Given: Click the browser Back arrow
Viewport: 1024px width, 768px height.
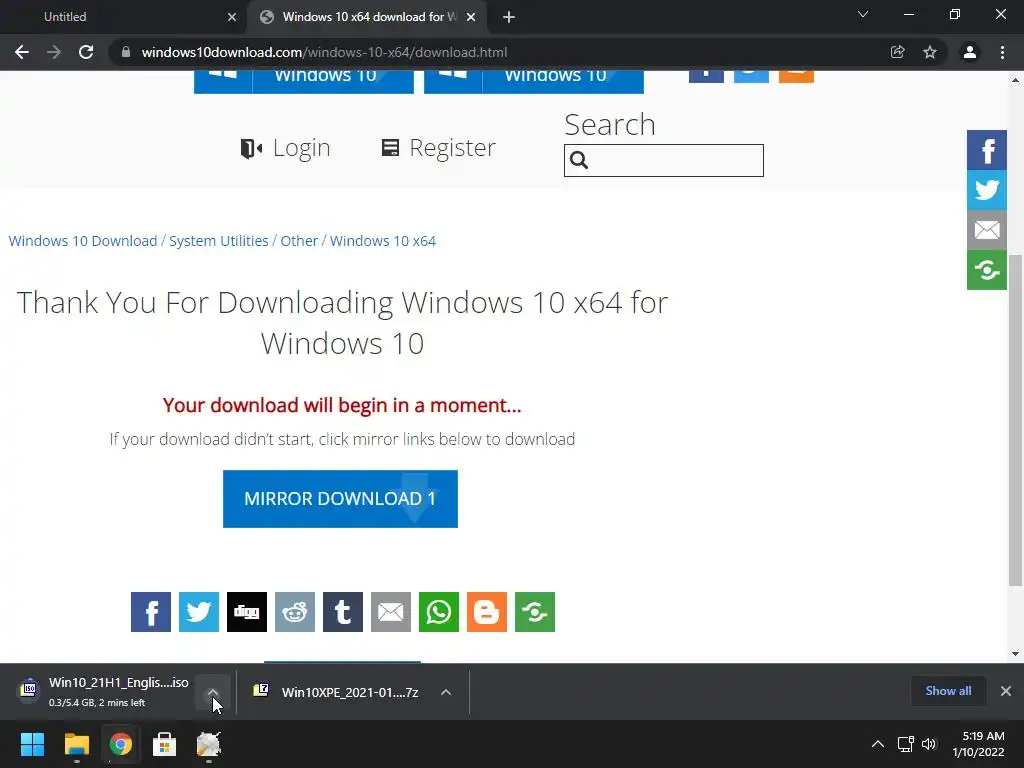Looking at the screenshot, I should point(22,52).
